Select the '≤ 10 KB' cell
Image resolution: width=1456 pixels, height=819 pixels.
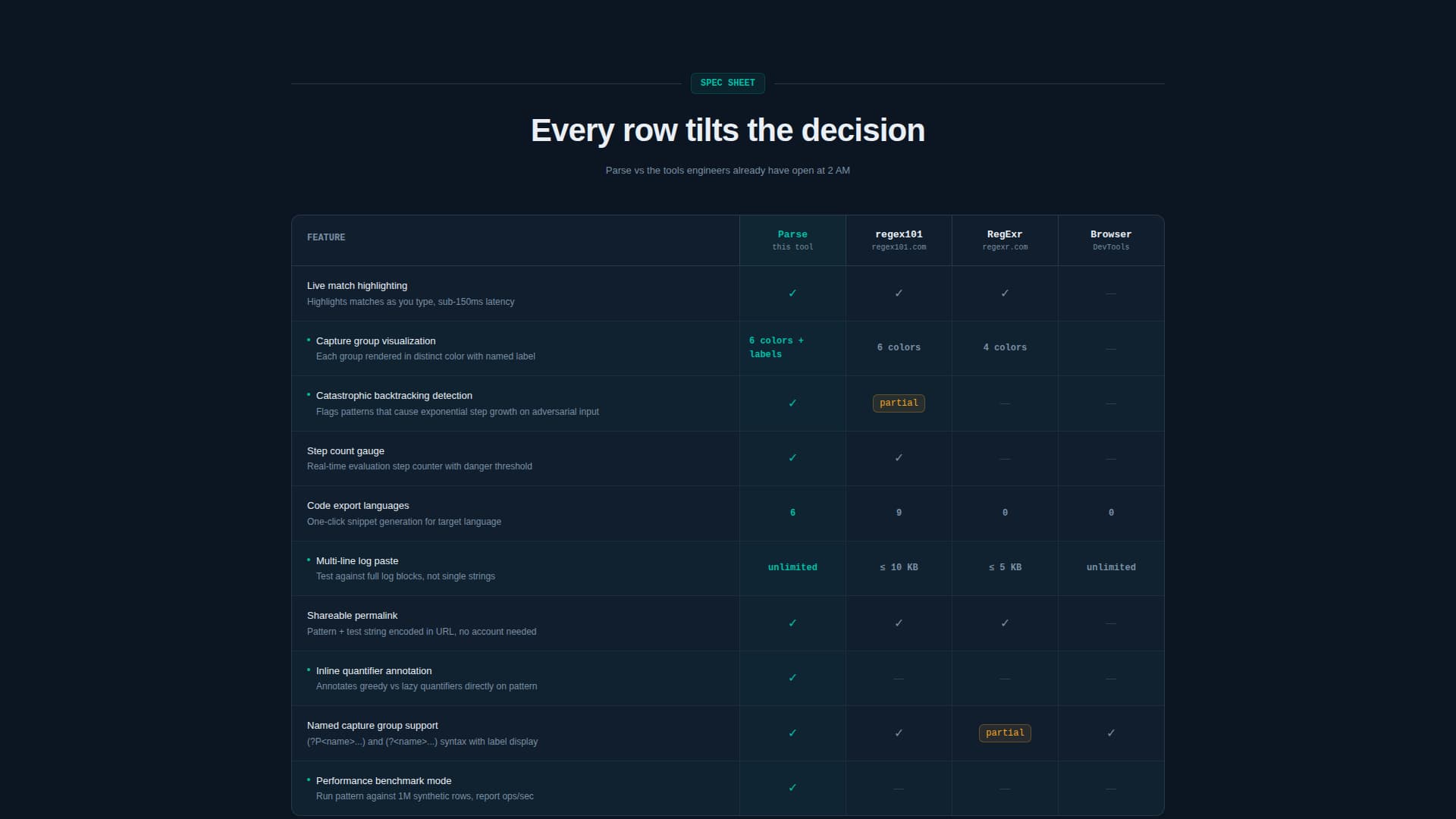pos(899,567)
